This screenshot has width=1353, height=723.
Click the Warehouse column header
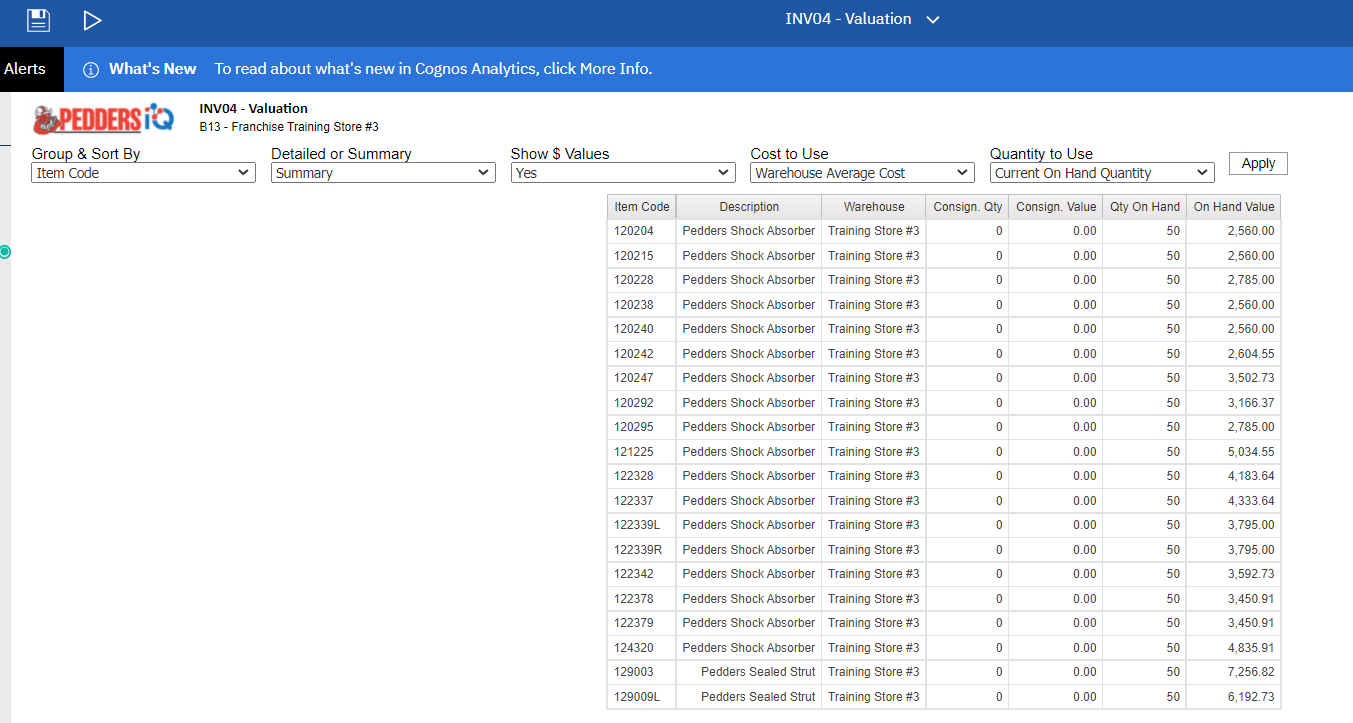[x=874, y=207]
